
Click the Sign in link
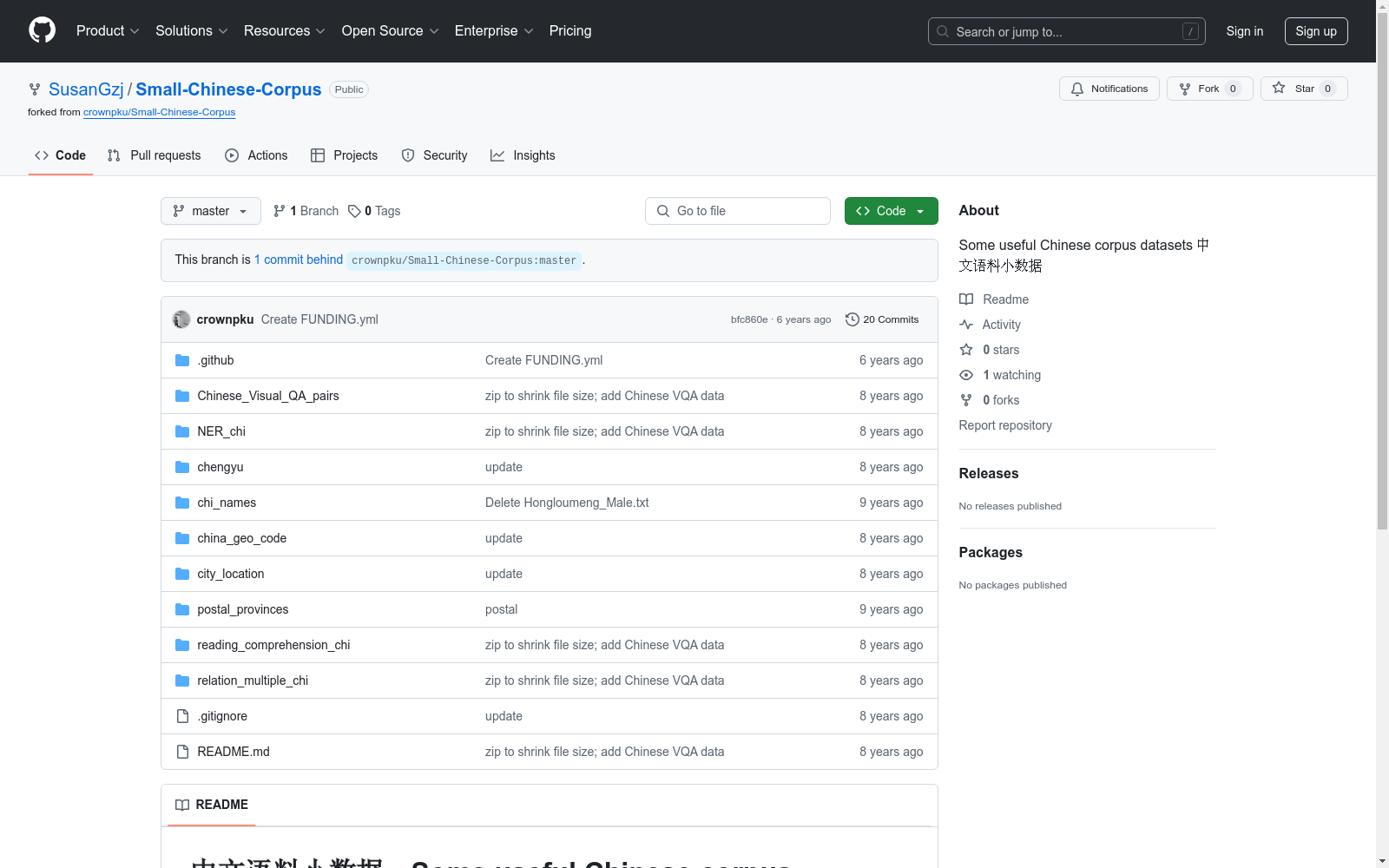[x=1245, y=31]
